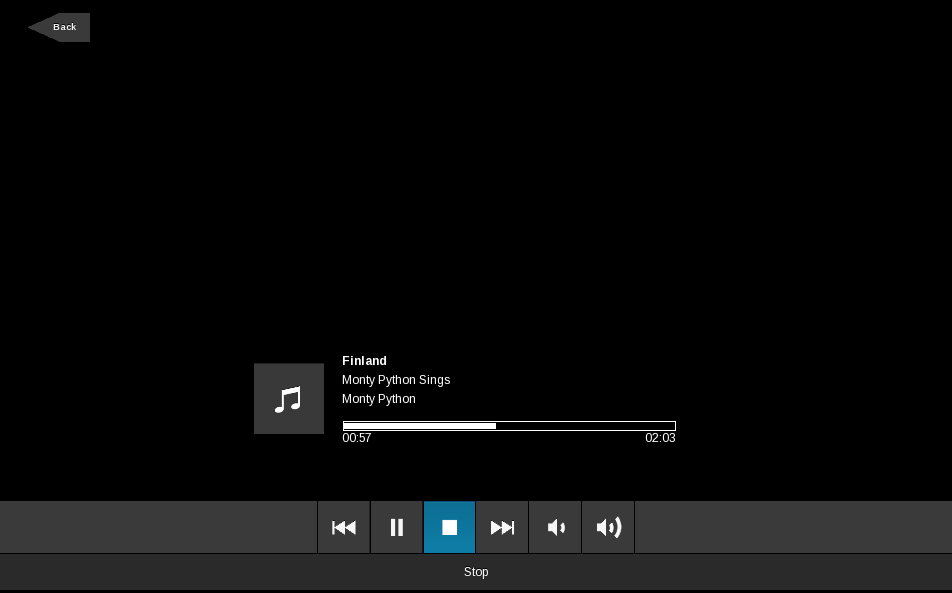Raise the volume with volume-up icon
This screenshot has height=593, width=952.
(608, 527)
